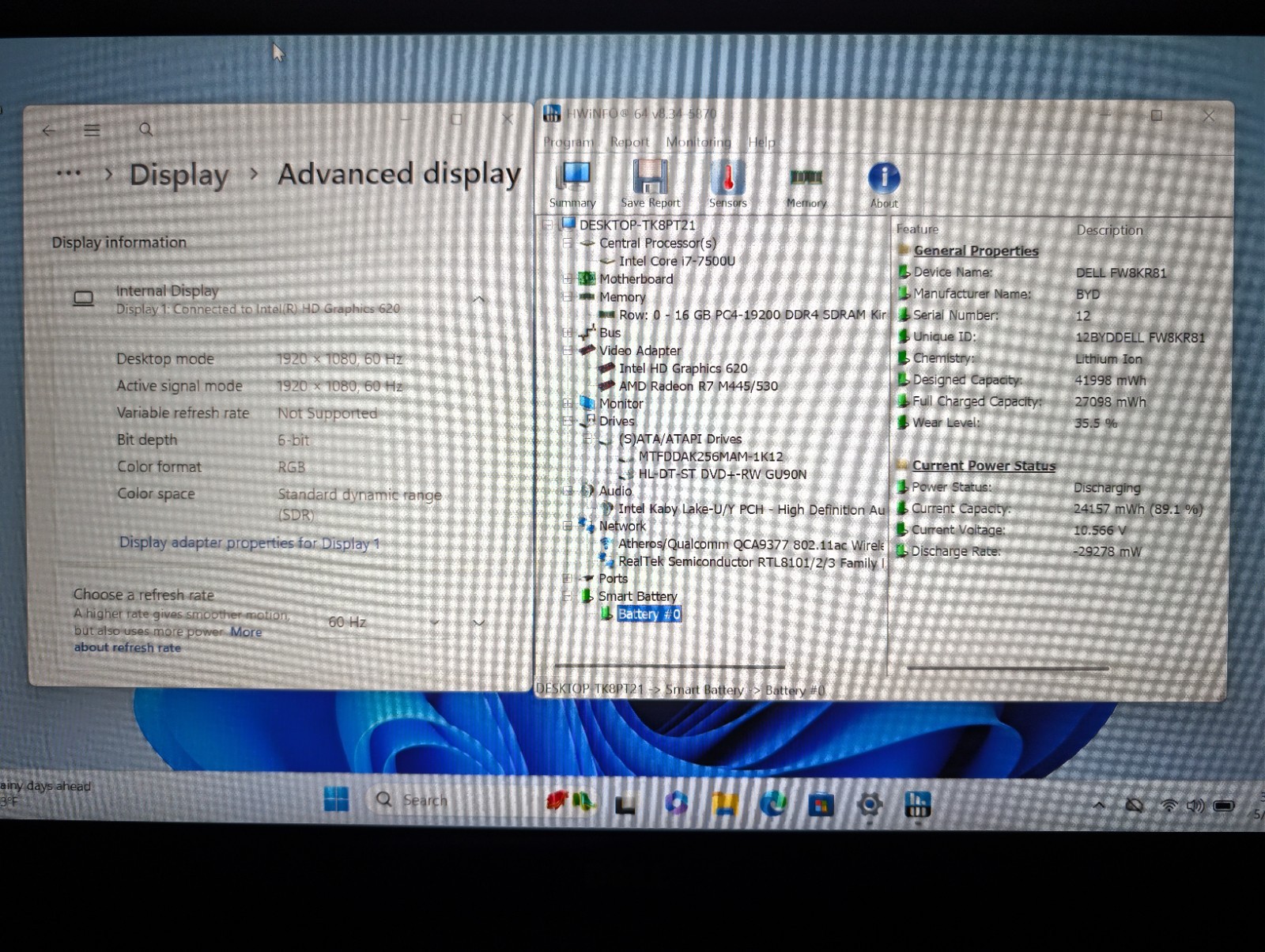Expand the Motherboard tree node
Screen dimensions: 1265x952
point(567,279)
